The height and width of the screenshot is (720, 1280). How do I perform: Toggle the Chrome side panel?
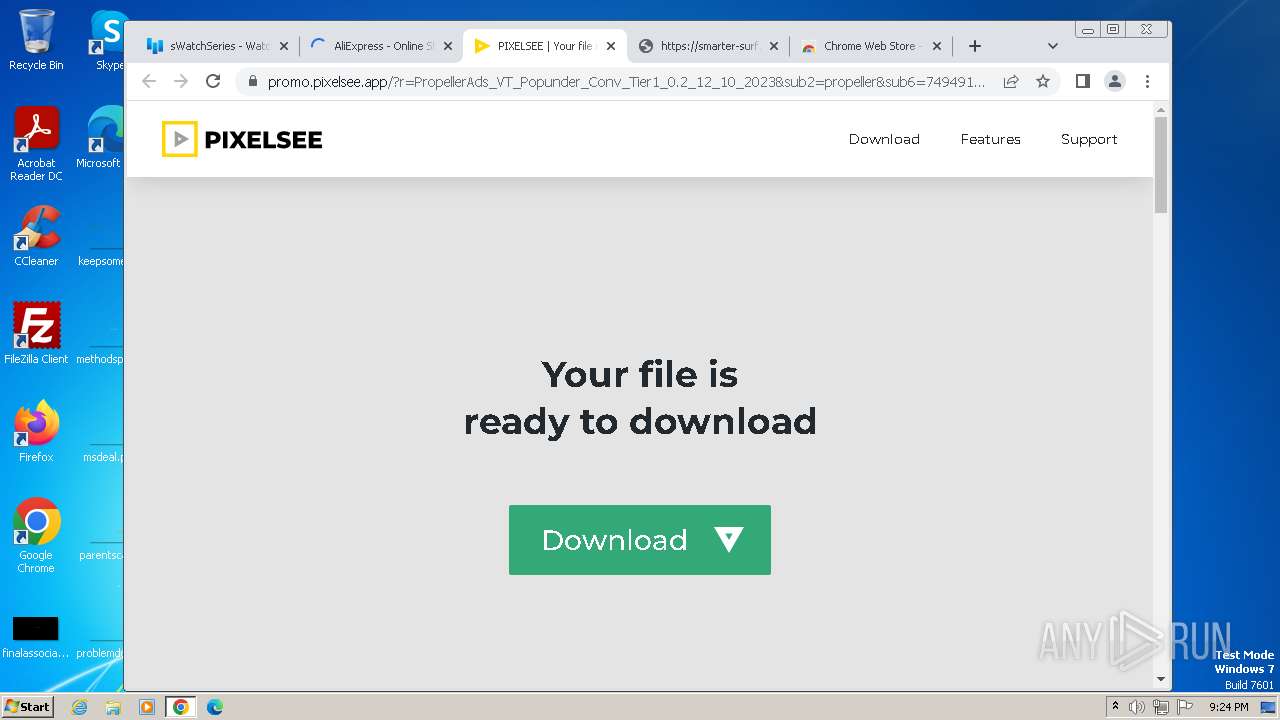[1082, 81]
